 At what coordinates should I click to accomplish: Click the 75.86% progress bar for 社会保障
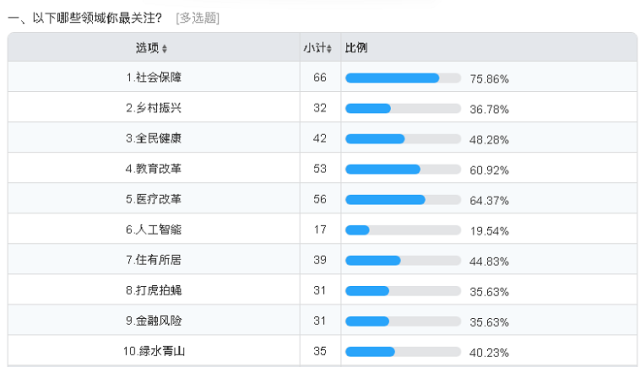point(403,78)
